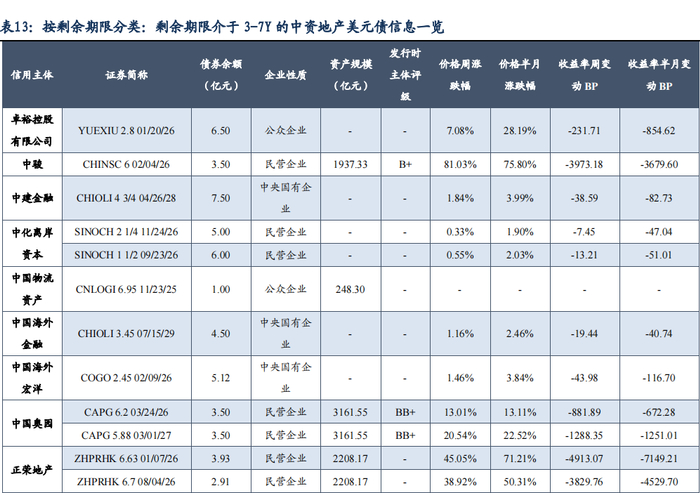
Task: Select the -4913.07 yield change value
Action: [x=584, y=459]
